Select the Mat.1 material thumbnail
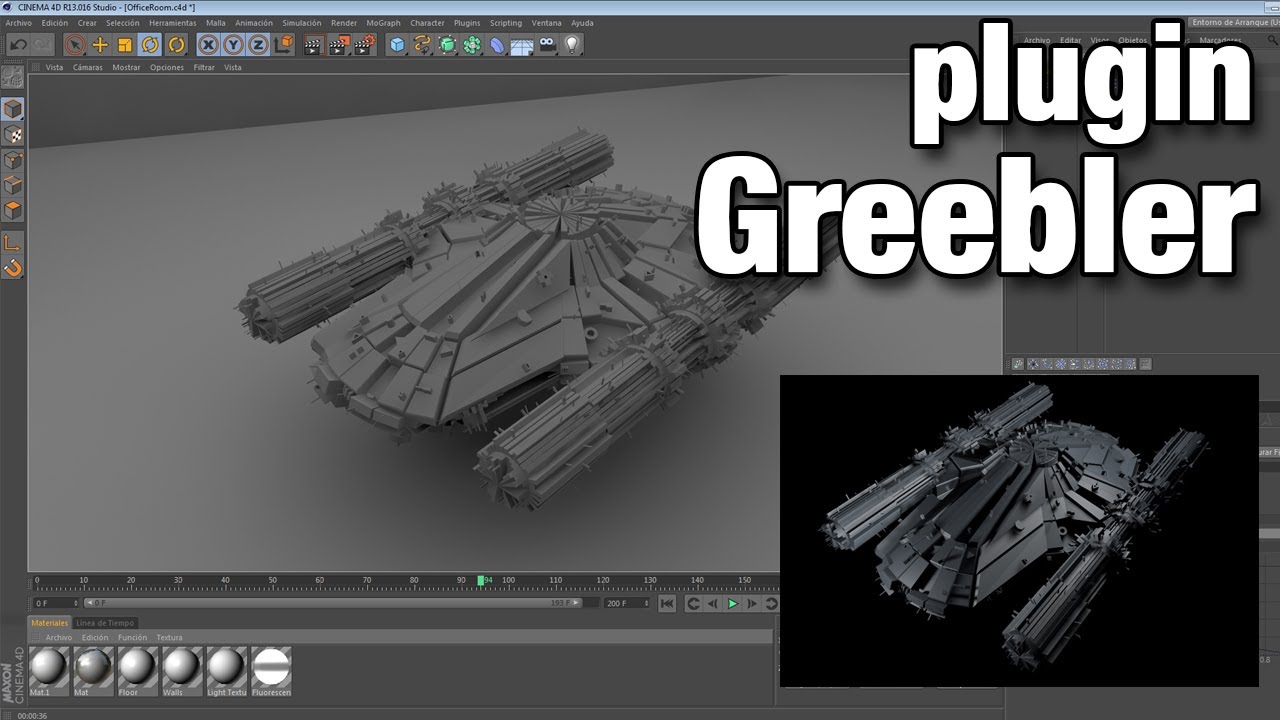The image size is (1280, 720). tap(48, 671)
